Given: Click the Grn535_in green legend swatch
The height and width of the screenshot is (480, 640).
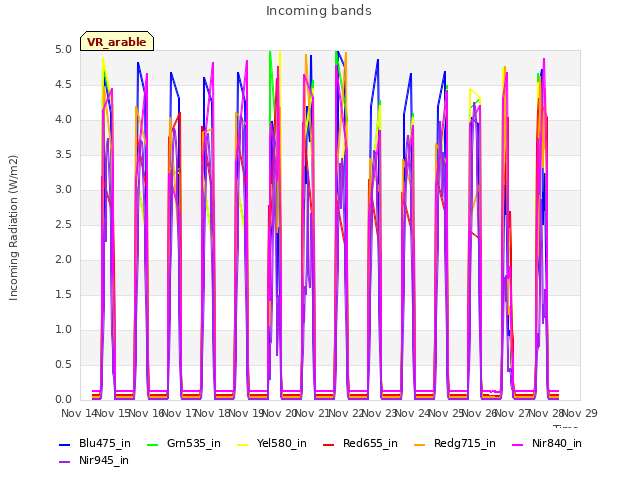Looking at the screenshot, I should (x=152, y=445).
